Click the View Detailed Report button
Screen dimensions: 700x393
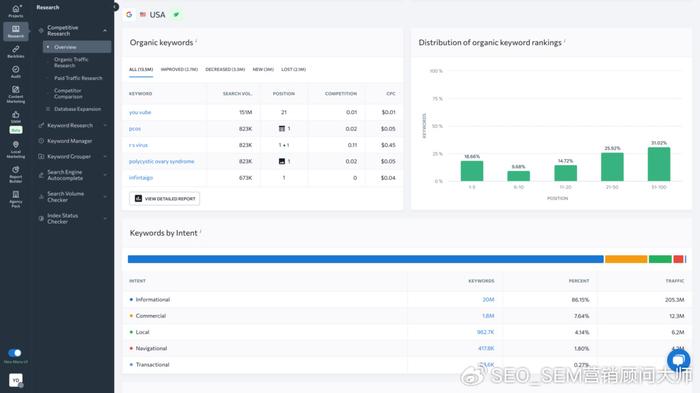click(x=165, y=199)
